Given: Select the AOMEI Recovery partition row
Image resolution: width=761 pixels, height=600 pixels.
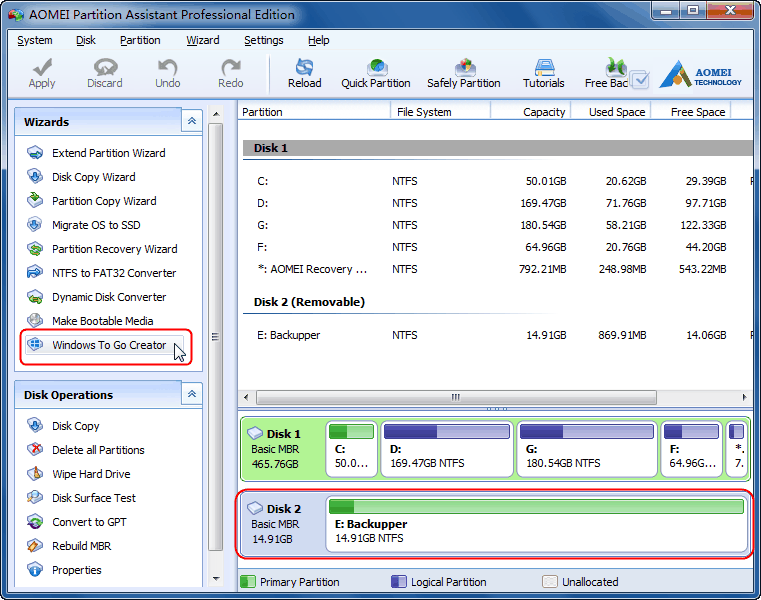Looking at the screenshot, I should [497, 269].
